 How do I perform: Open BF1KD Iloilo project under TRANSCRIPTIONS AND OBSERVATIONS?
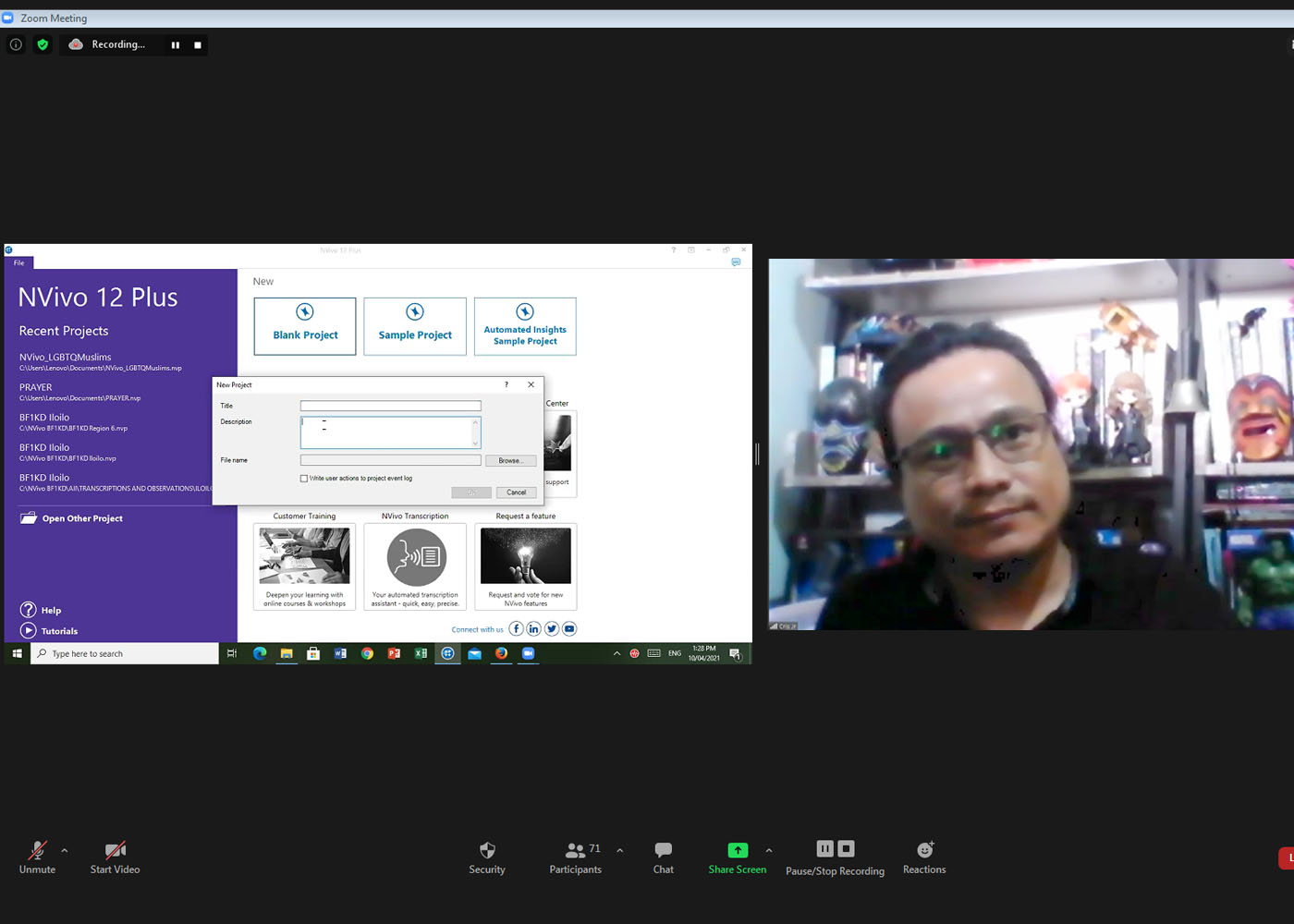click(116, 483)
